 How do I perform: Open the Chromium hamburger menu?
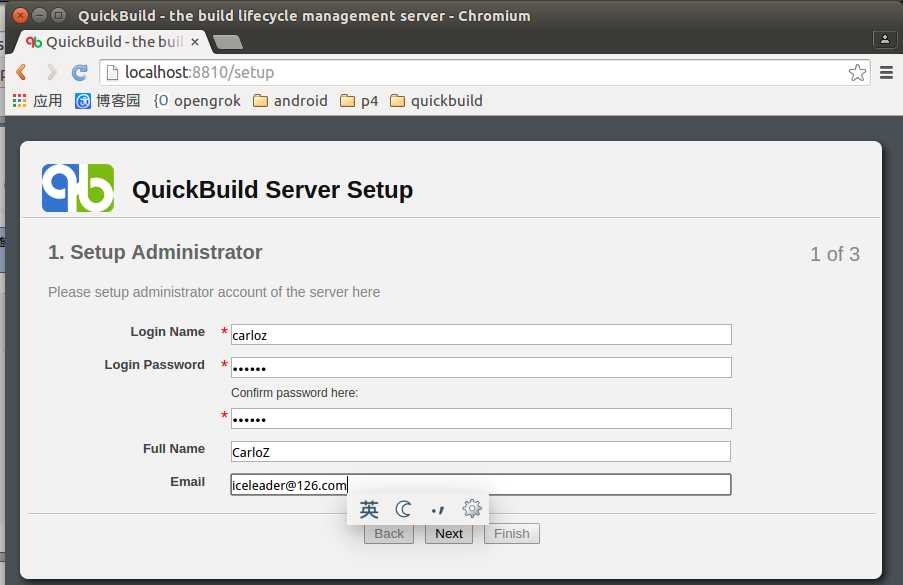point(886,73)
